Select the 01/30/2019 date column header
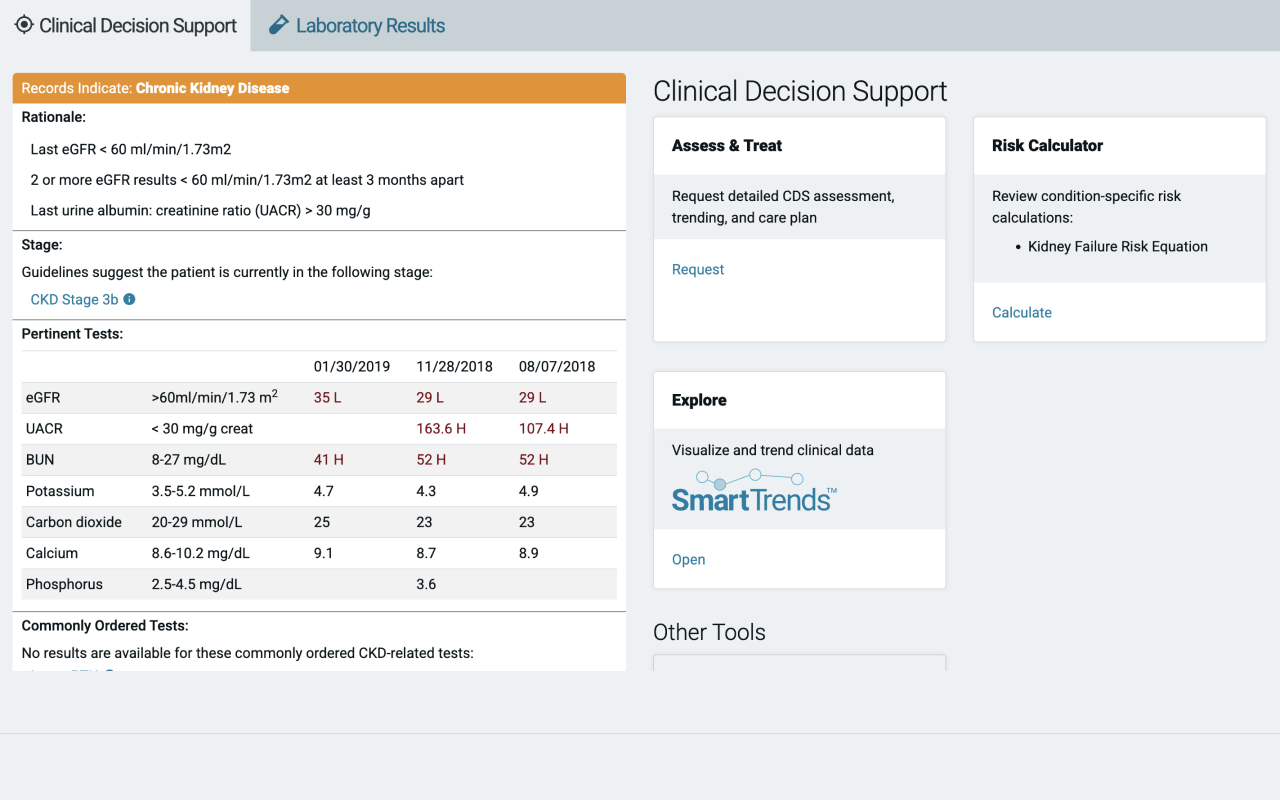Viewport: 1280px width, 800px height. pyautogui.click(x=352, y=366)
